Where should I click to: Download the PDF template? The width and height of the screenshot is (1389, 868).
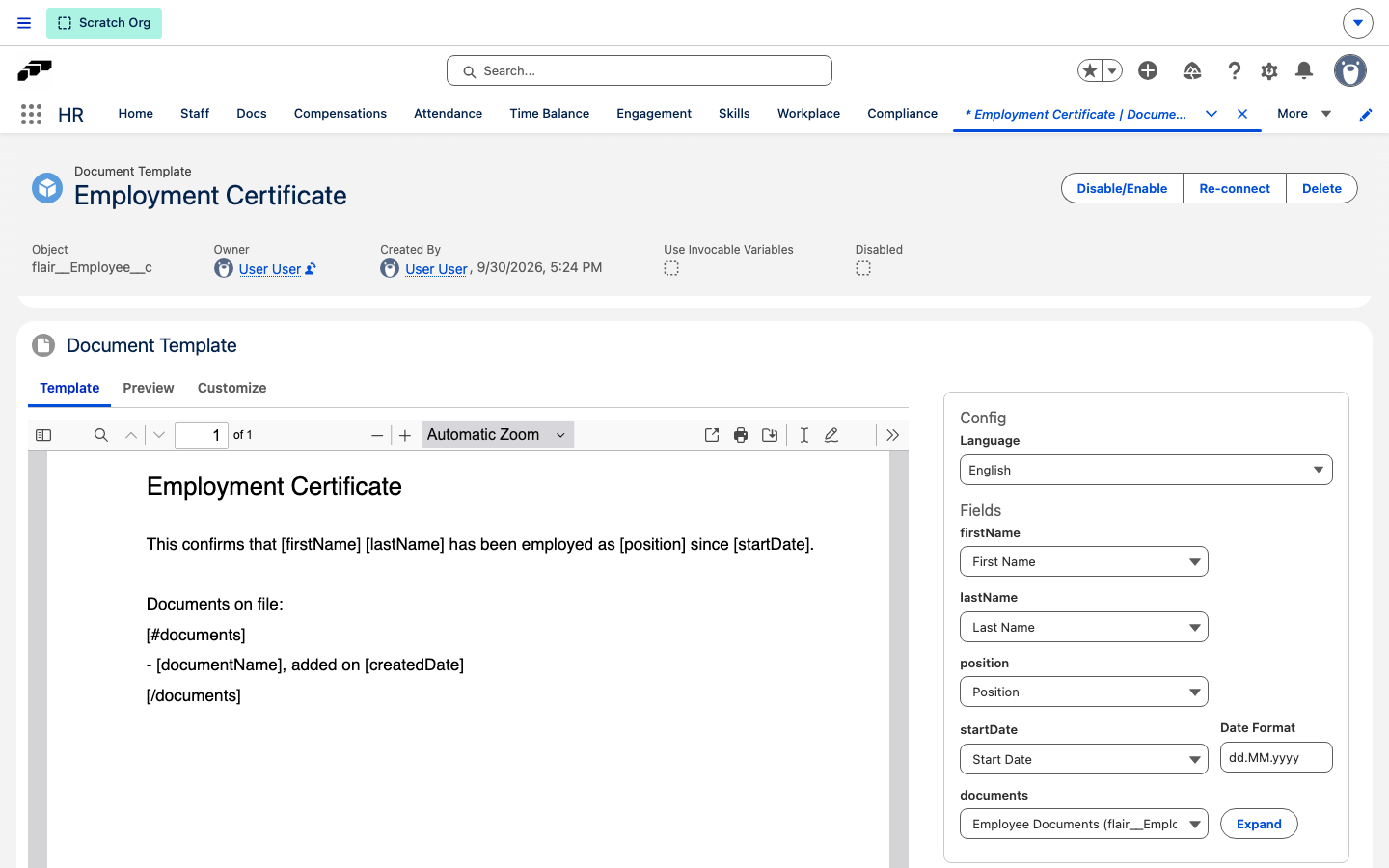coord(770,435)
